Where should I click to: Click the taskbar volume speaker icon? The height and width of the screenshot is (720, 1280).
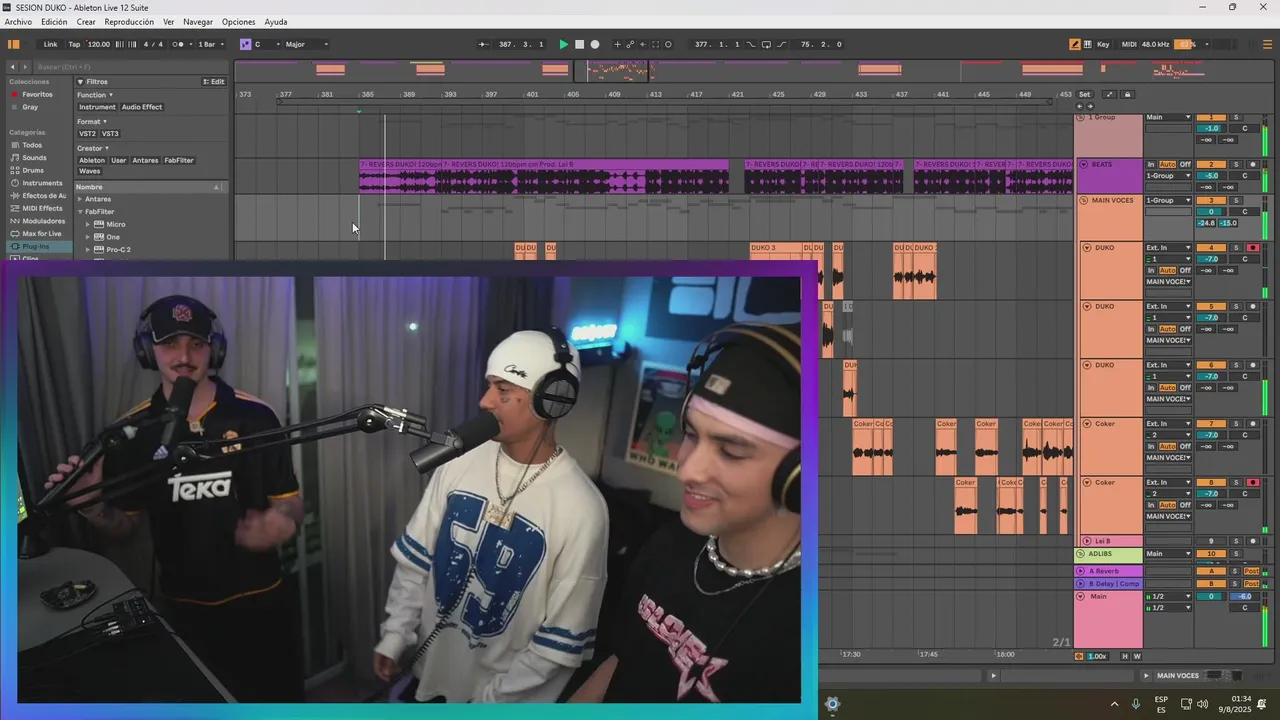(1202, 704)
